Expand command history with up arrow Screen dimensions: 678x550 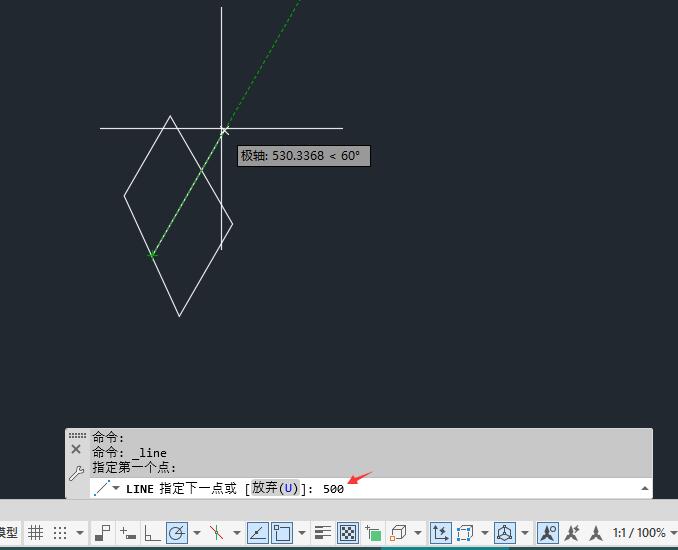point(645,488)
